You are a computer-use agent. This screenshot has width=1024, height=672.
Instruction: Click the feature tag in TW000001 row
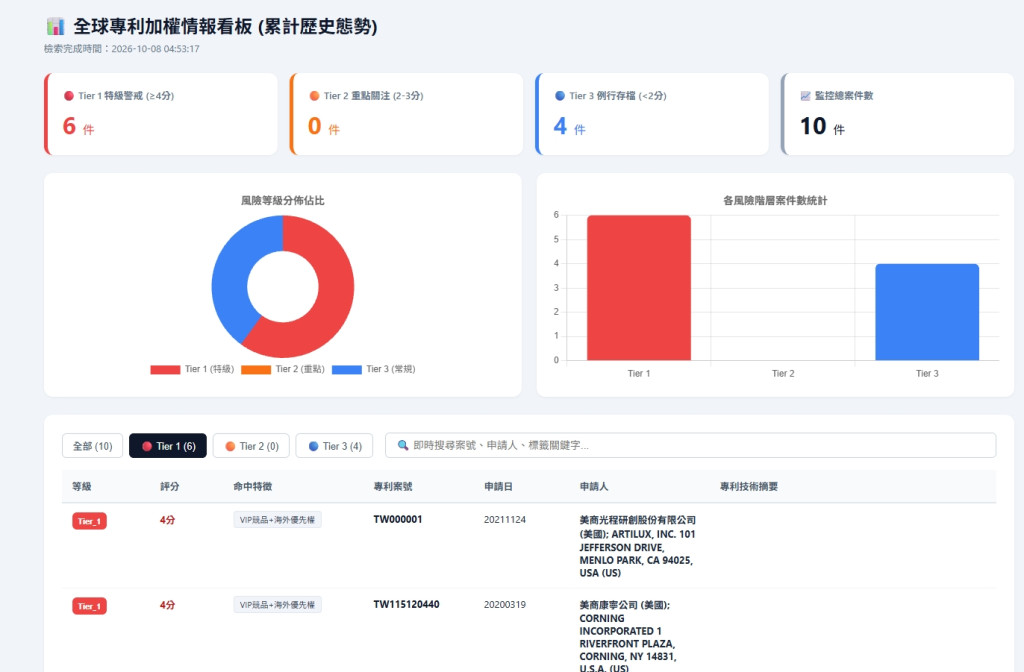pos(278,520)
